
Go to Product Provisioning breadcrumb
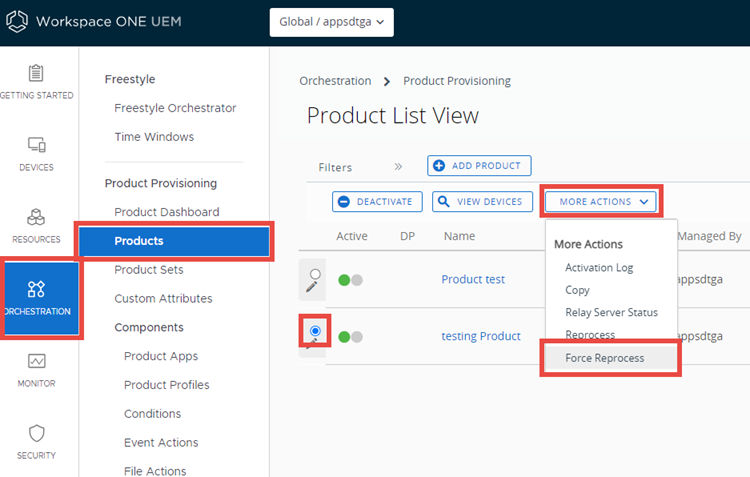457,81
